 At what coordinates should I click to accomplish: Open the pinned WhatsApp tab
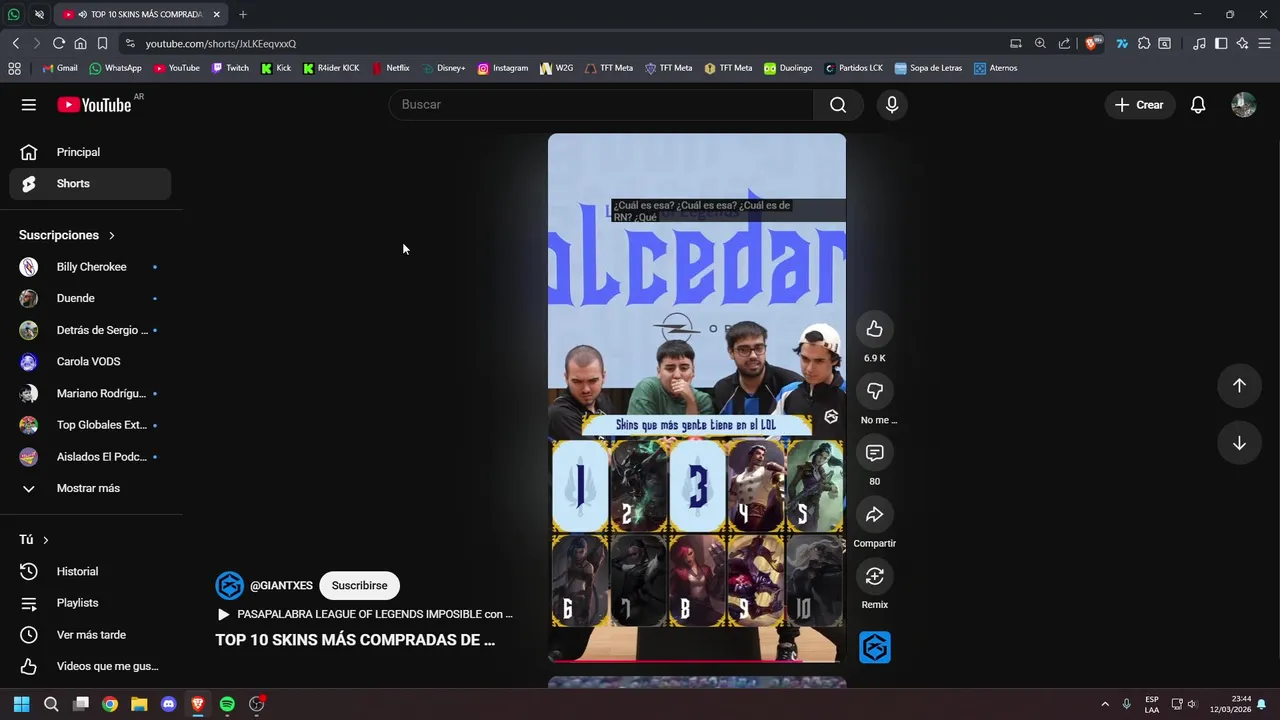coord(14,14)
